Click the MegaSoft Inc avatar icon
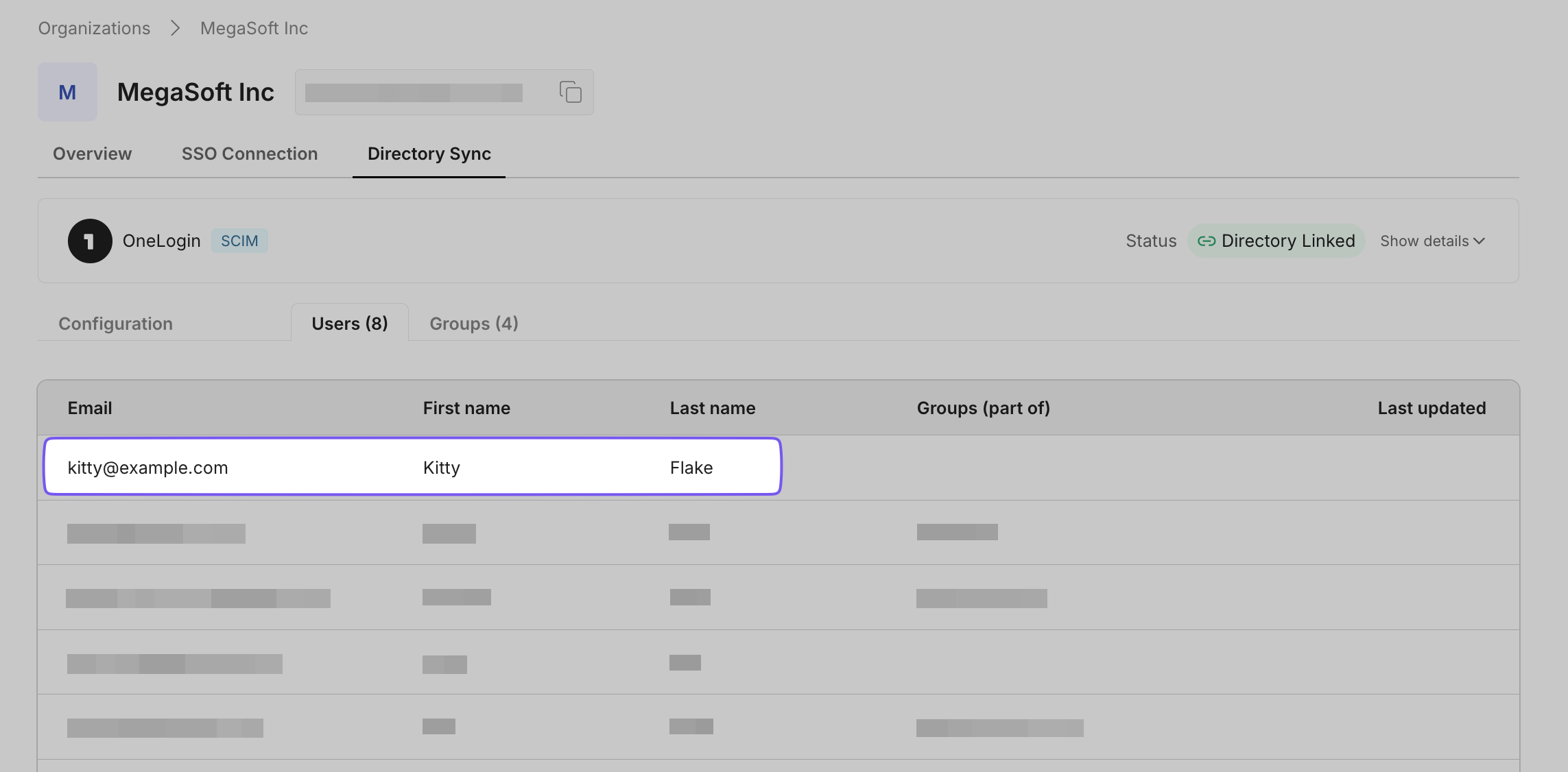 click(x=67, y=91)
